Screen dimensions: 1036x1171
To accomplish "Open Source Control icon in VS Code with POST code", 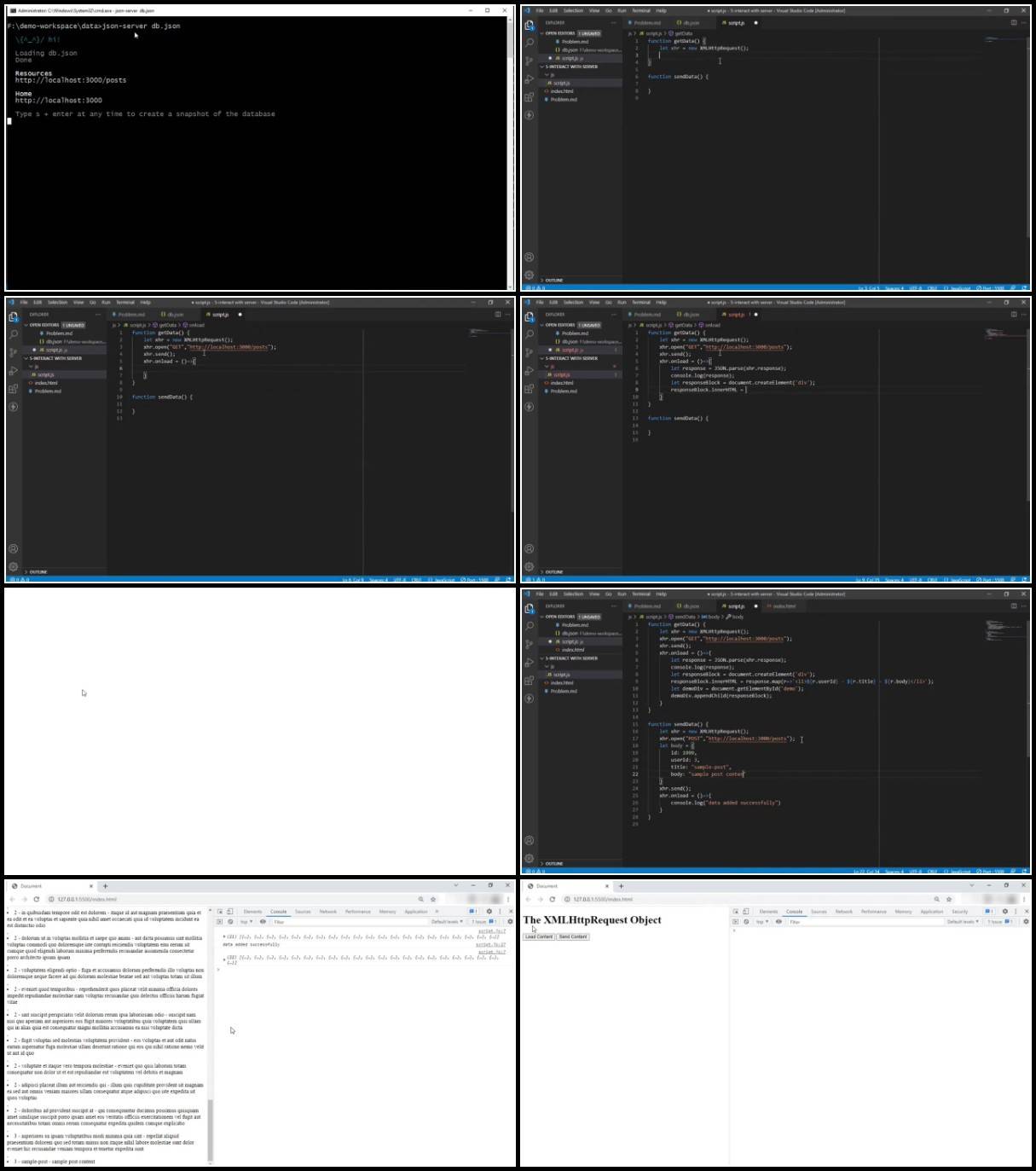I will coord(530,644).
